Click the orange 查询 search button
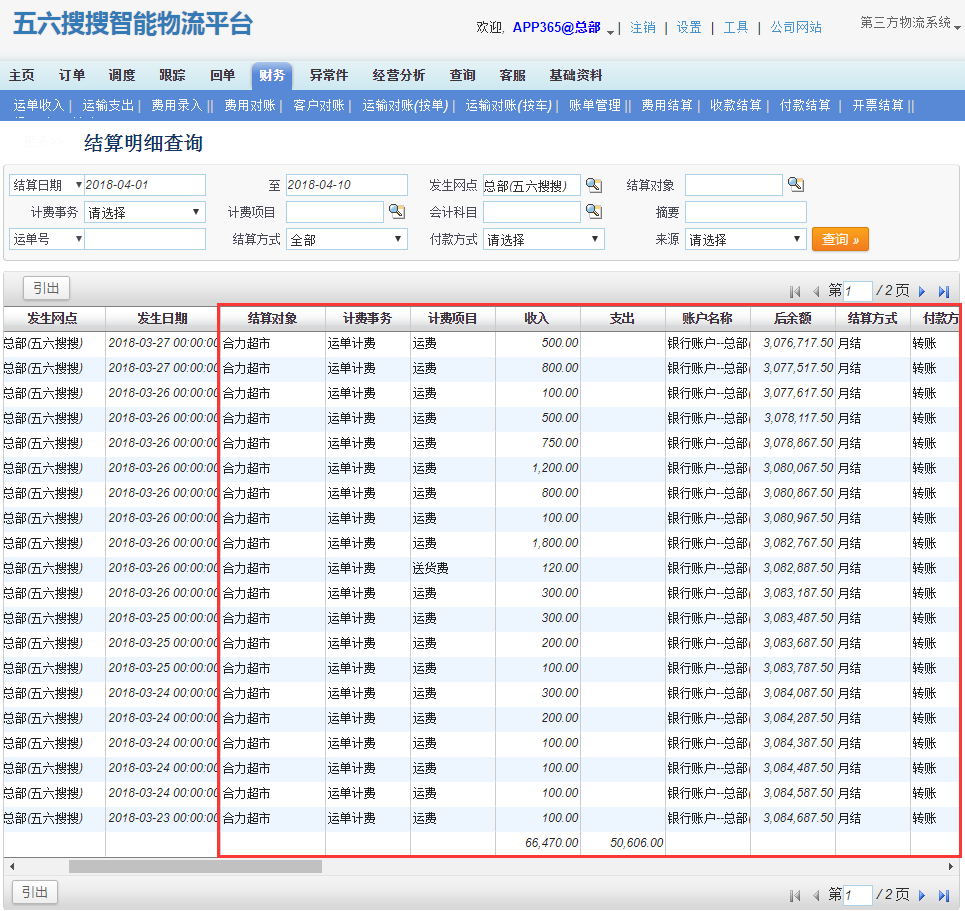Viewport: 965px width, 911px height. click(840, 239)
